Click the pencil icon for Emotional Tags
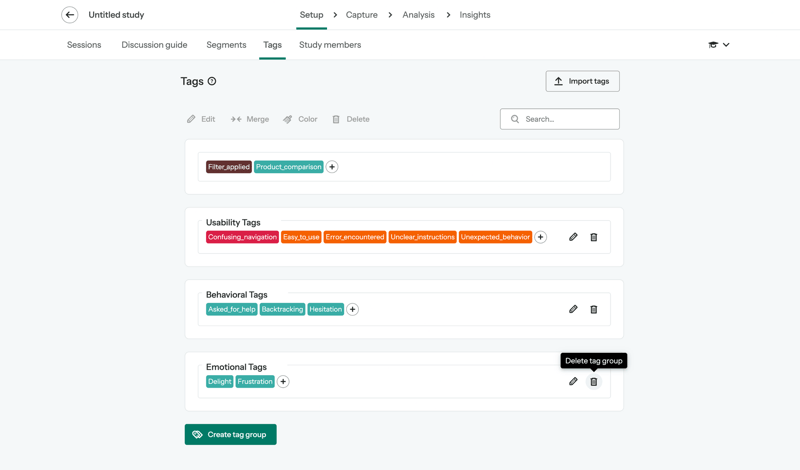The width and height of the screenshot is (800, 470). (573, 381)
